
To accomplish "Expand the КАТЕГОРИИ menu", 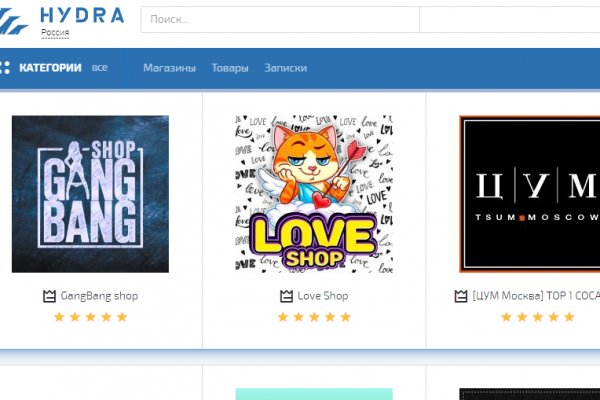I will 50,68.
